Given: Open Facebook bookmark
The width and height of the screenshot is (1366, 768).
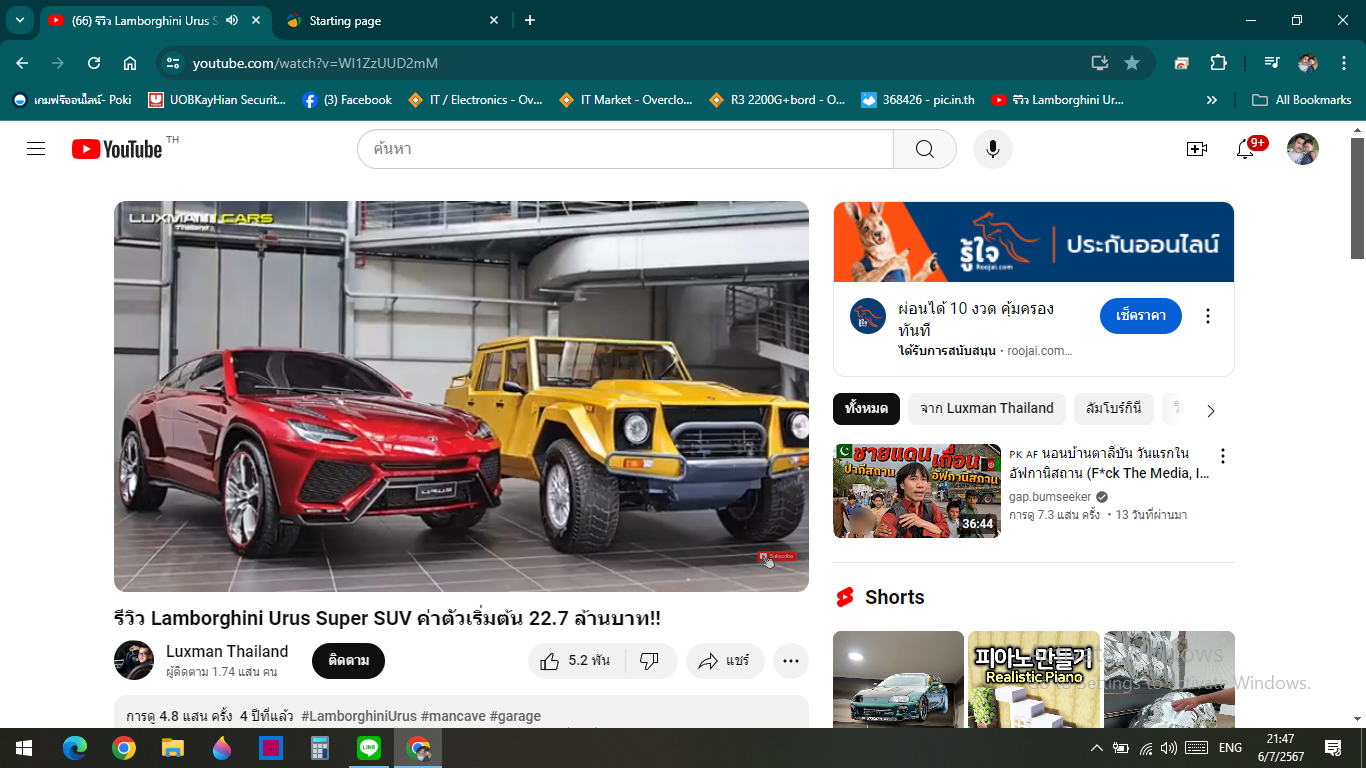Looking at the screenshot, I should (347, 100).
